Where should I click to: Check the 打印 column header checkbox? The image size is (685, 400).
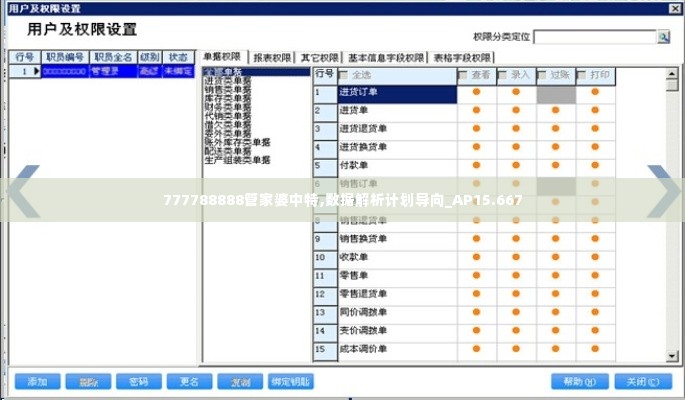pyautogui.click(x=582, y=75)
